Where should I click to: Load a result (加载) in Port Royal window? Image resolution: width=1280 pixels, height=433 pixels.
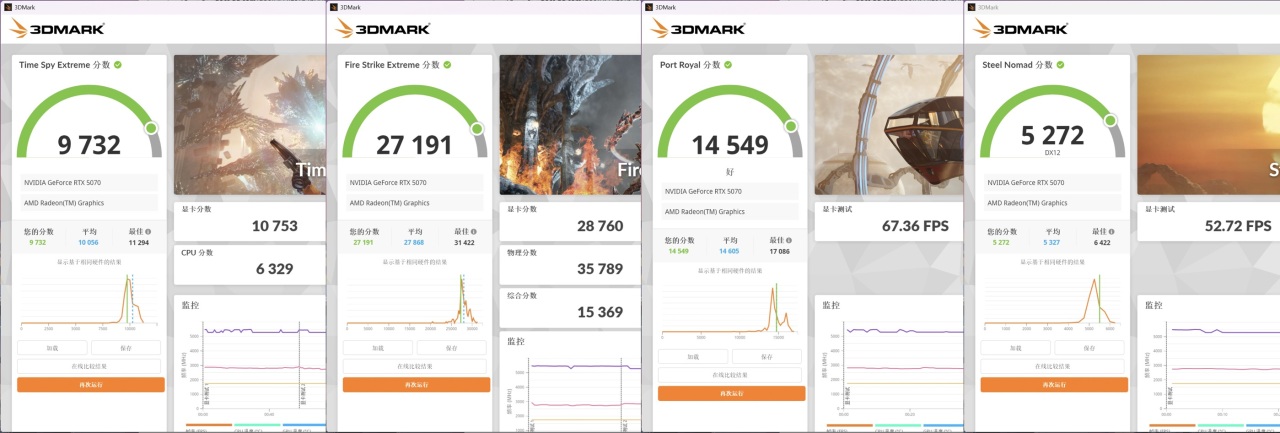point(693,357)
